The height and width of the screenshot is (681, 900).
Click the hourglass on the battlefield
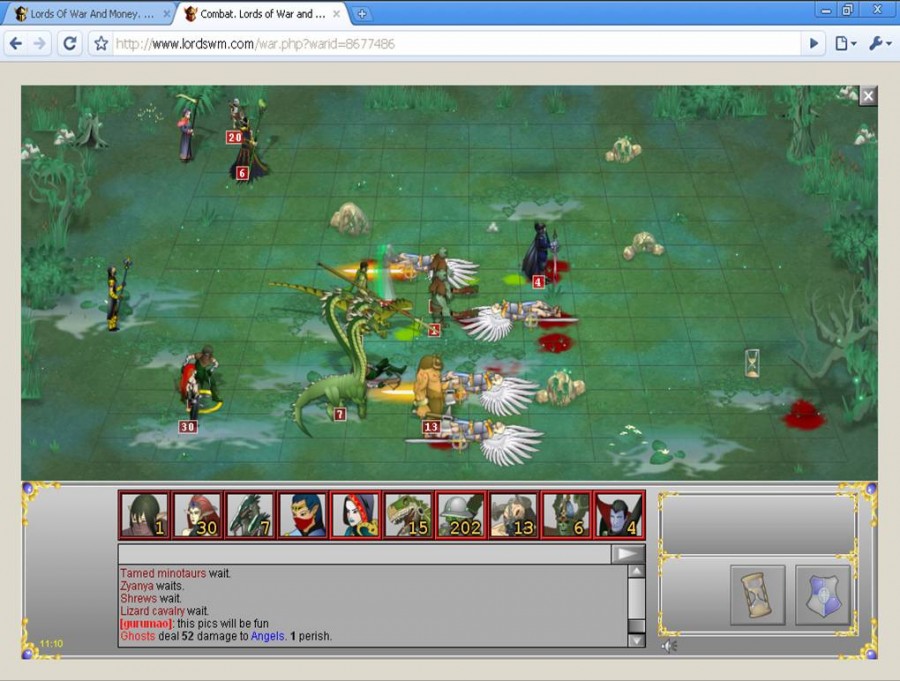coord(752,363)
